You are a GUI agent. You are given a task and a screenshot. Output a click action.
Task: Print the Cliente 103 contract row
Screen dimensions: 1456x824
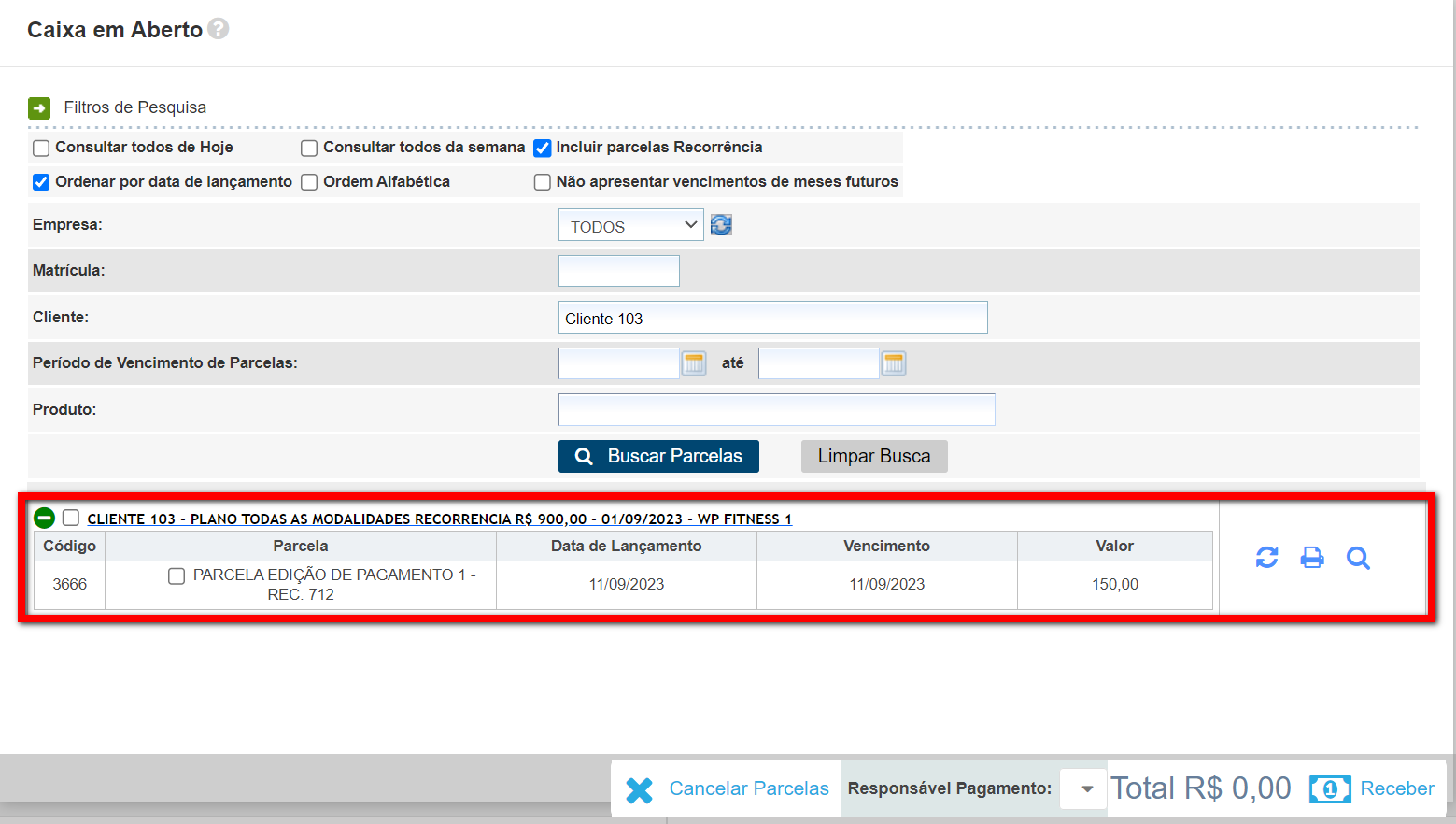pyautogui.click(x=1312, y=558)
